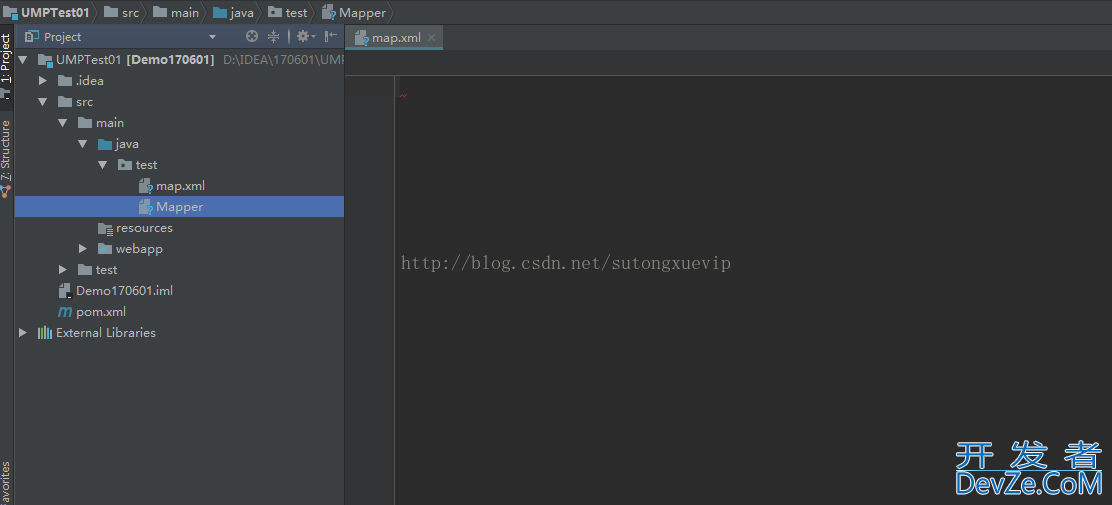Screen dimensions: 1112x505
Task: Click the Maven icon beside pom.xml
Action: click(x=65, y=312)
